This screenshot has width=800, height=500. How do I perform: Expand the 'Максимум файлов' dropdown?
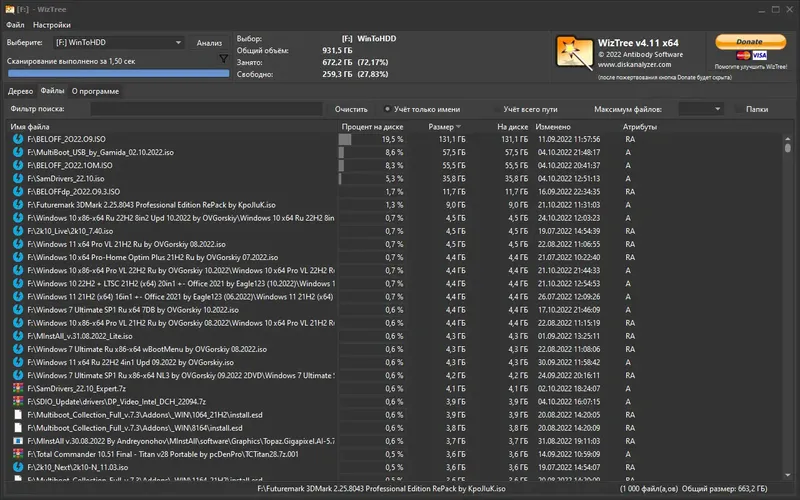pos(701,109)
